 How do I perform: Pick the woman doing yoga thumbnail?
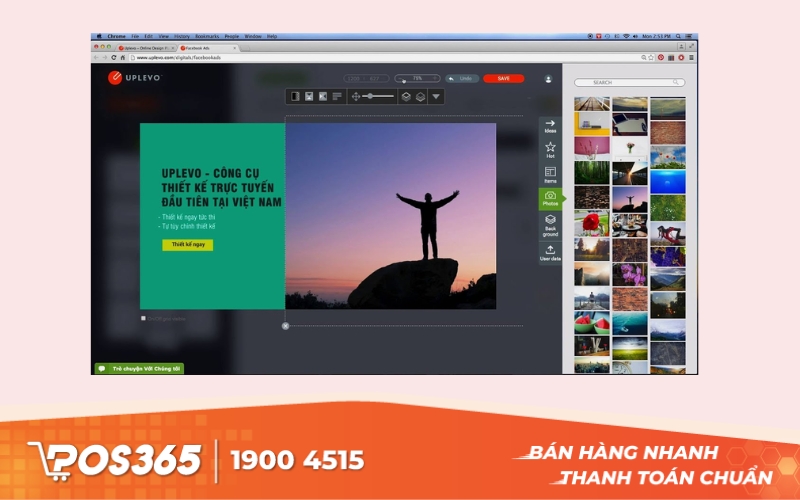point(667,234)
